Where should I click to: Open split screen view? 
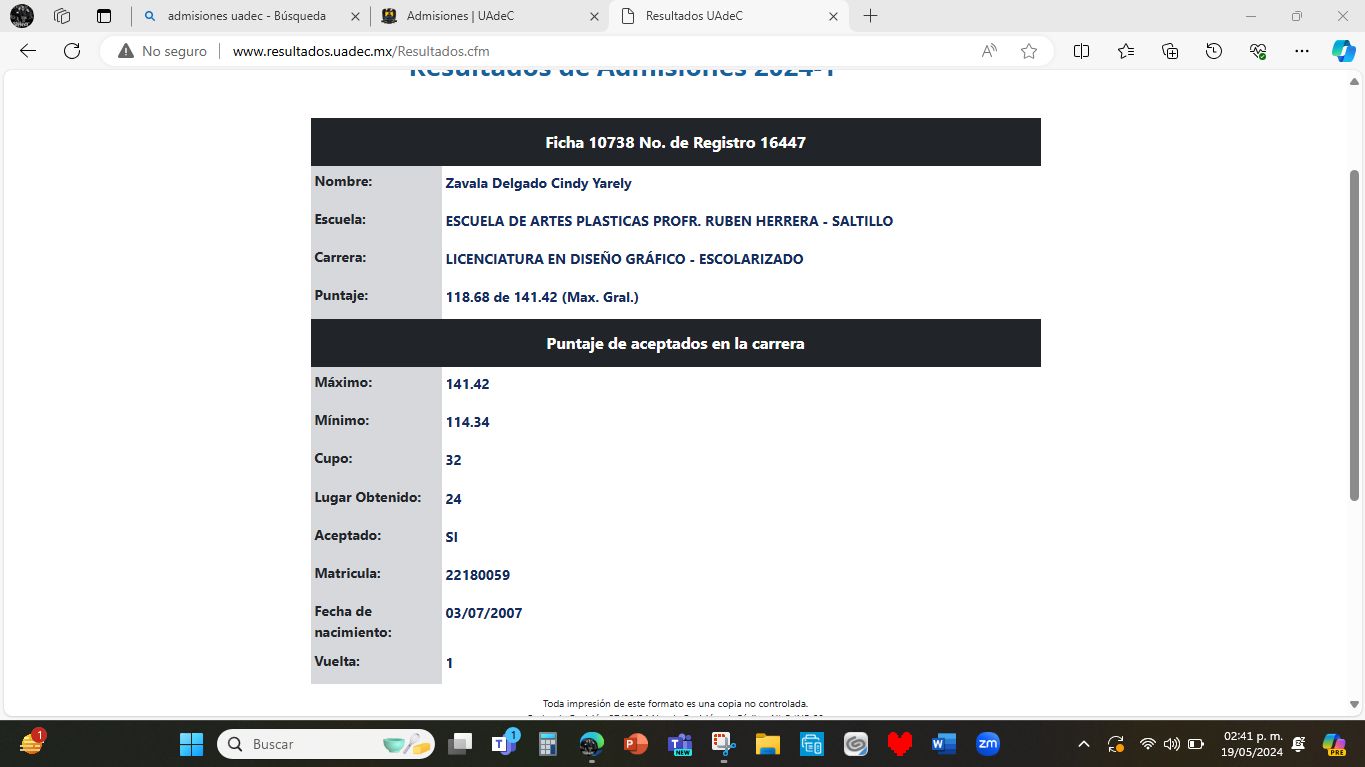coord(1081,51)
